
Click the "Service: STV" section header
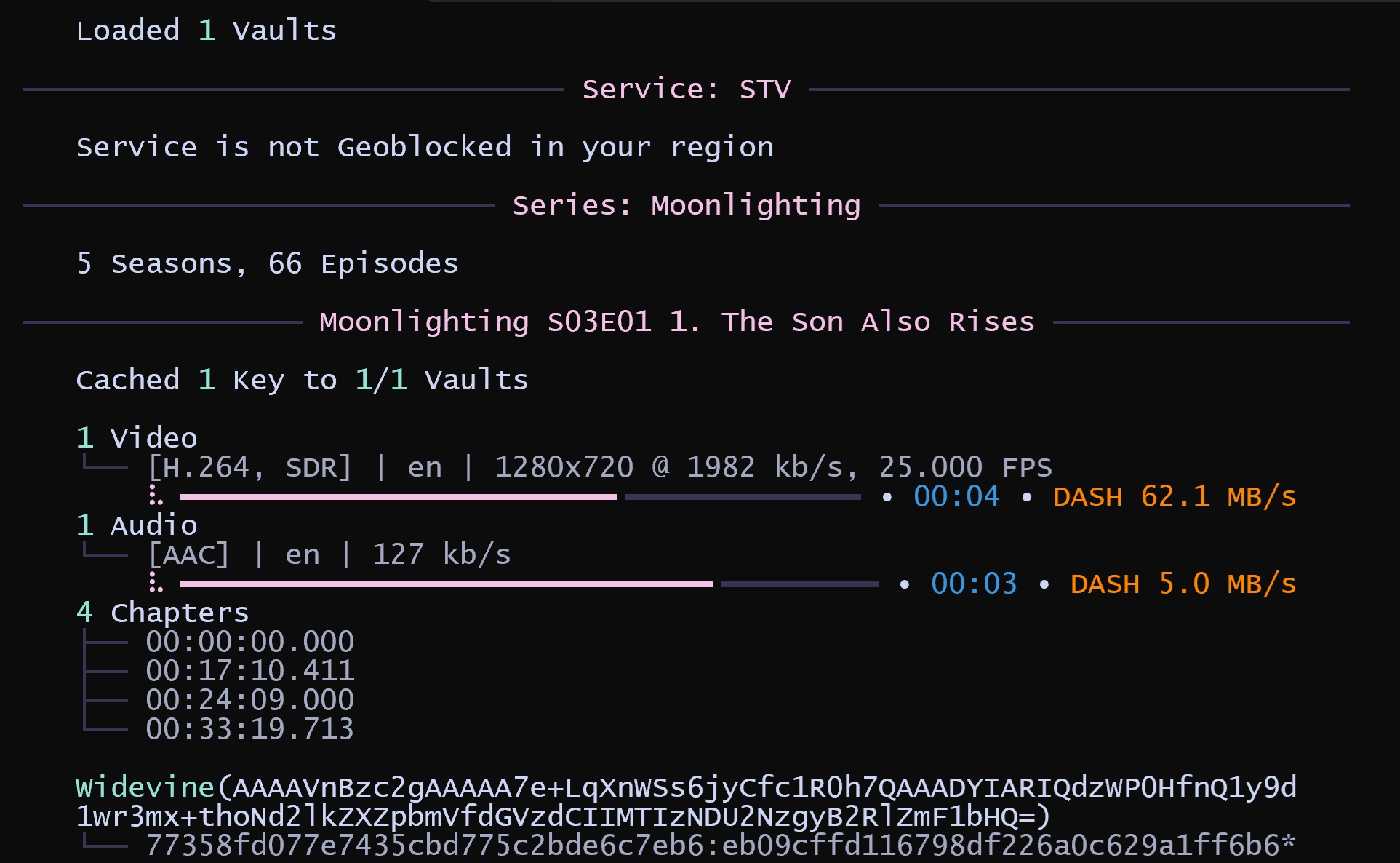tap(686, 90)
